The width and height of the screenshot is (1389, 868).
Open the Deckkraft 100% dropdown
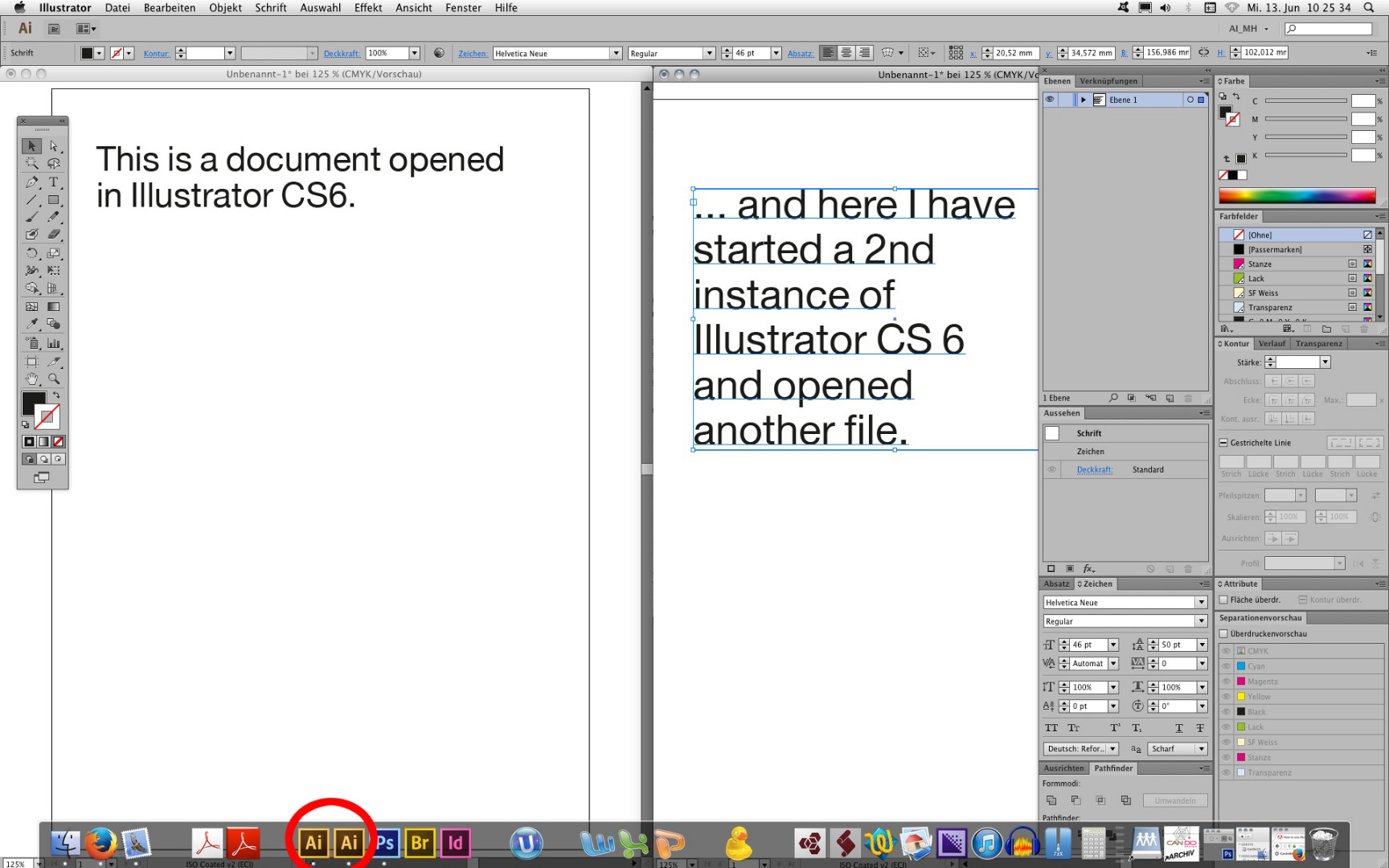click(414, 53)
